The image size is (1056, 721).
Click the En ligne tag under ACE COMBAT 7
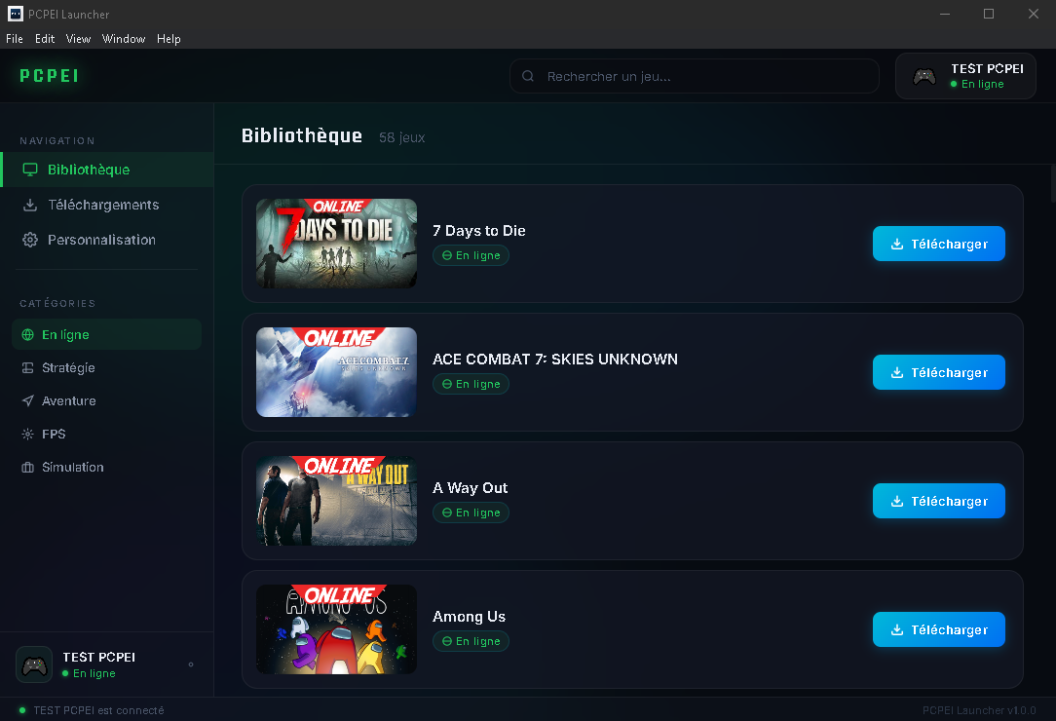471,384
